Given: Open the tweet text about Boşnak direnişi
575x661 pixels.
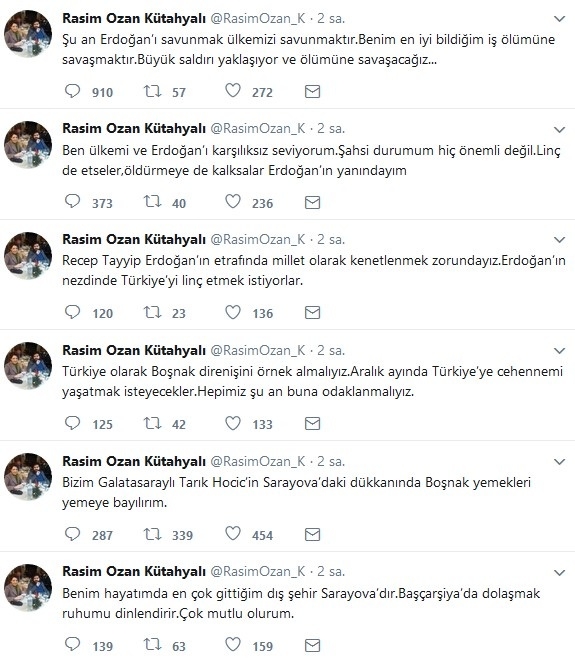Looking at the screenshot, I should (x=312, y=382).
